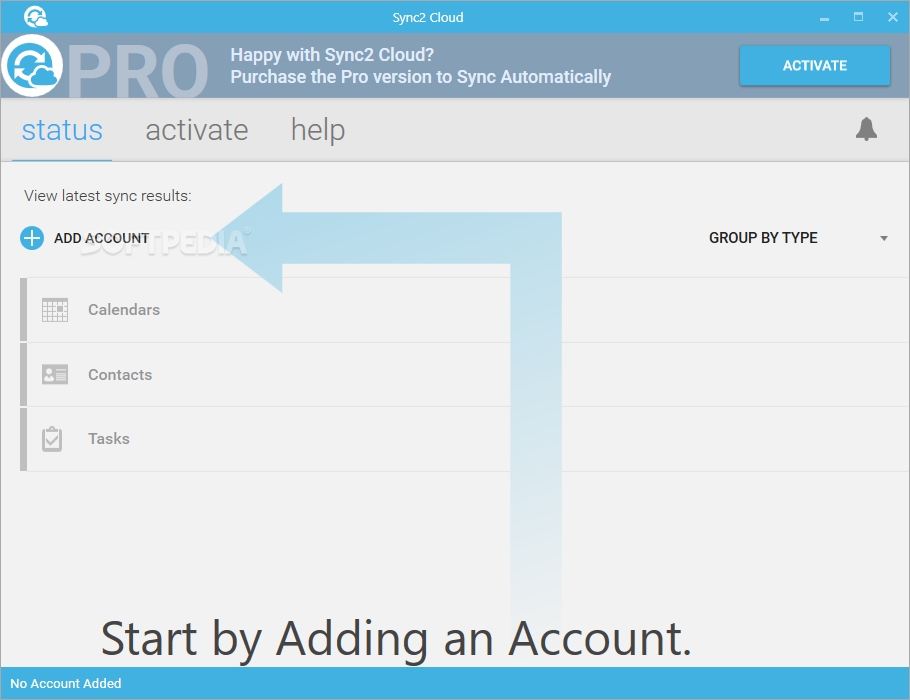This screenshot has width=910, height=700.
Task: Click the 'Happy with Sync2 Cloud?' banner text
Action: [x=332, y=55]
